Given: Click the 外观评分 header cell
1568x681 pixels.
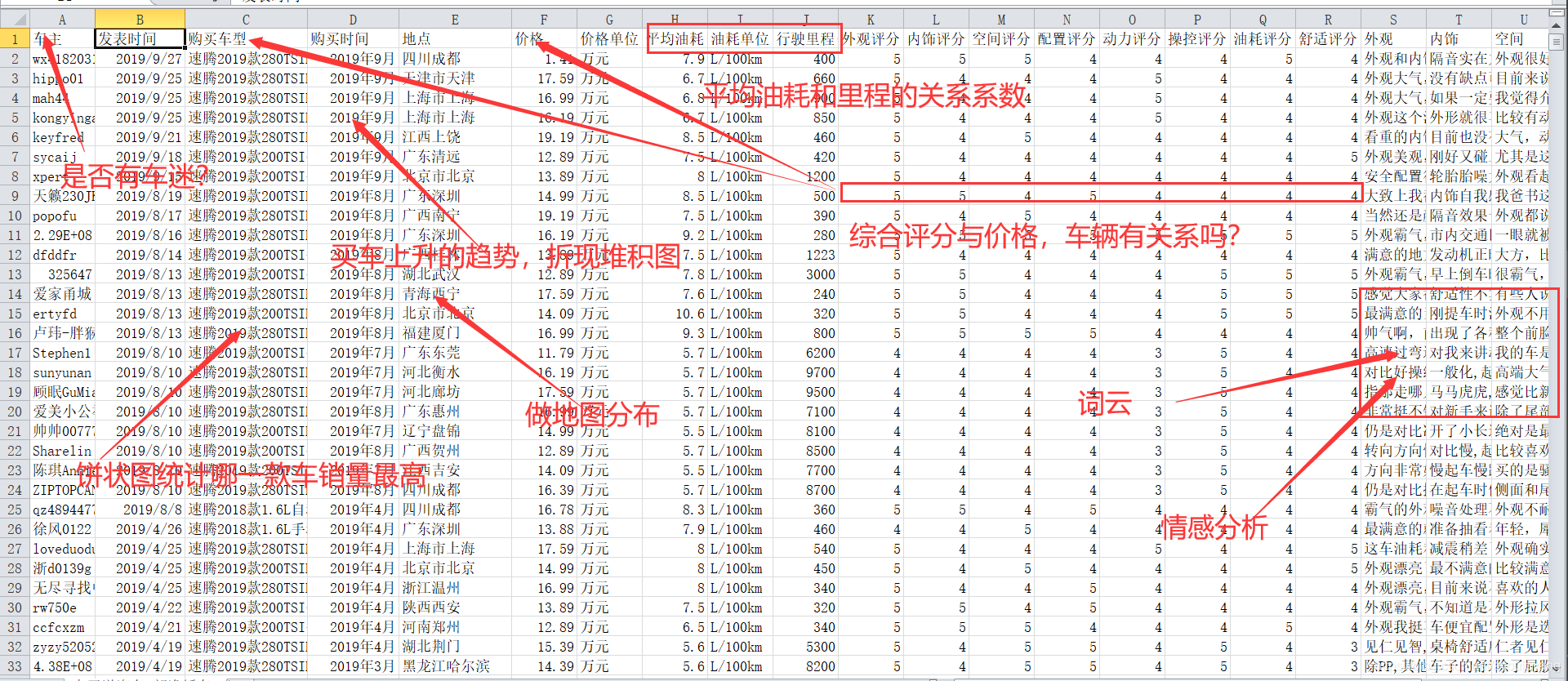Looking at the screenshot, I should coord(871,38).
